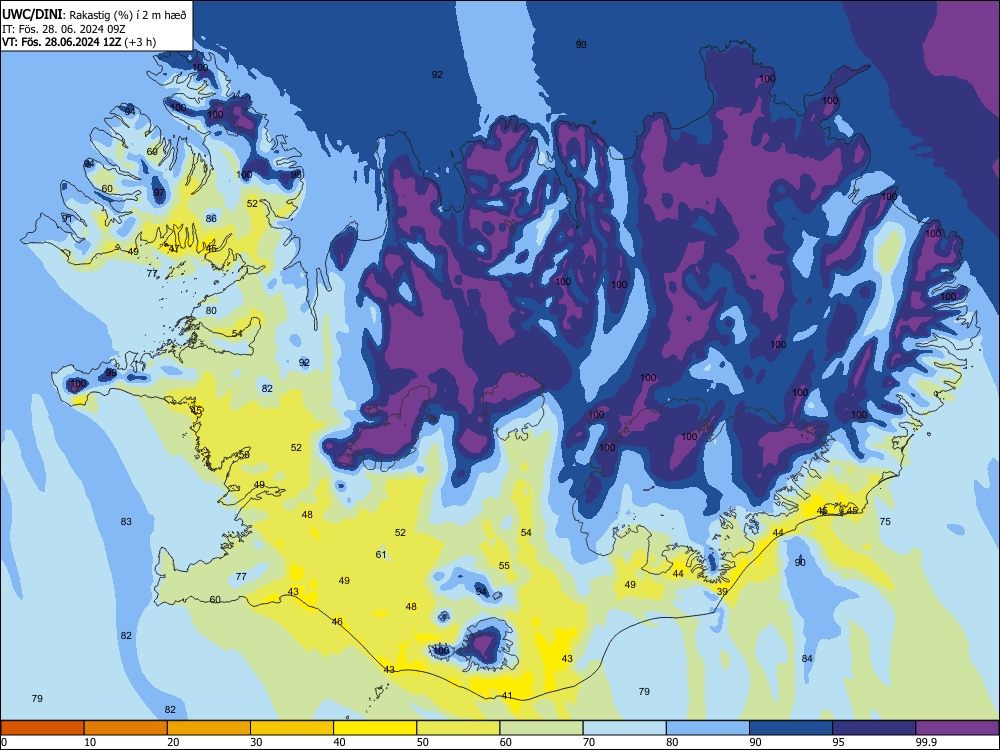Select the orange 10–20 legend color block
The image size is (1000, 750).
coord(126,728)
